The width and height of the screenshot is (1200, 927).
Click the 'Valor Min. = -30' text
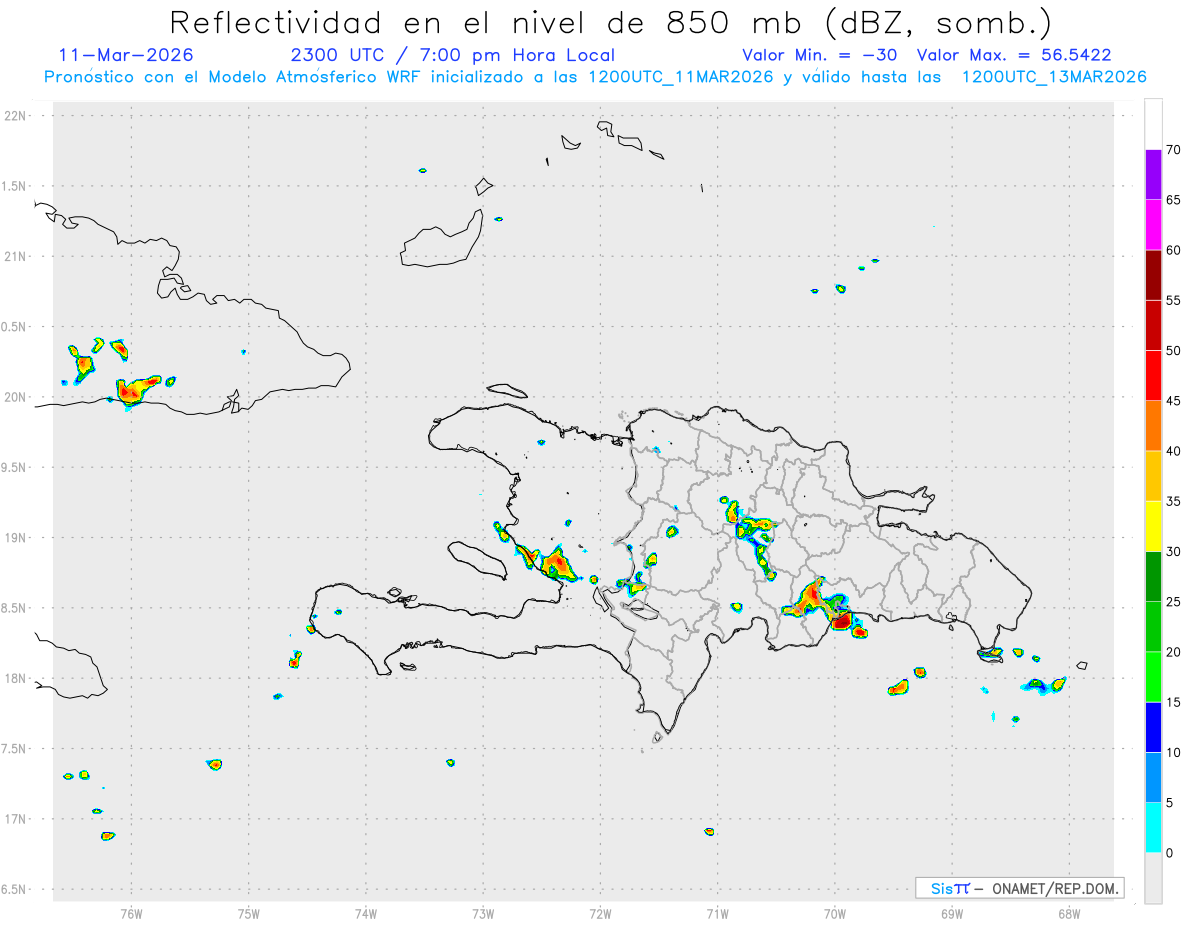822,55
